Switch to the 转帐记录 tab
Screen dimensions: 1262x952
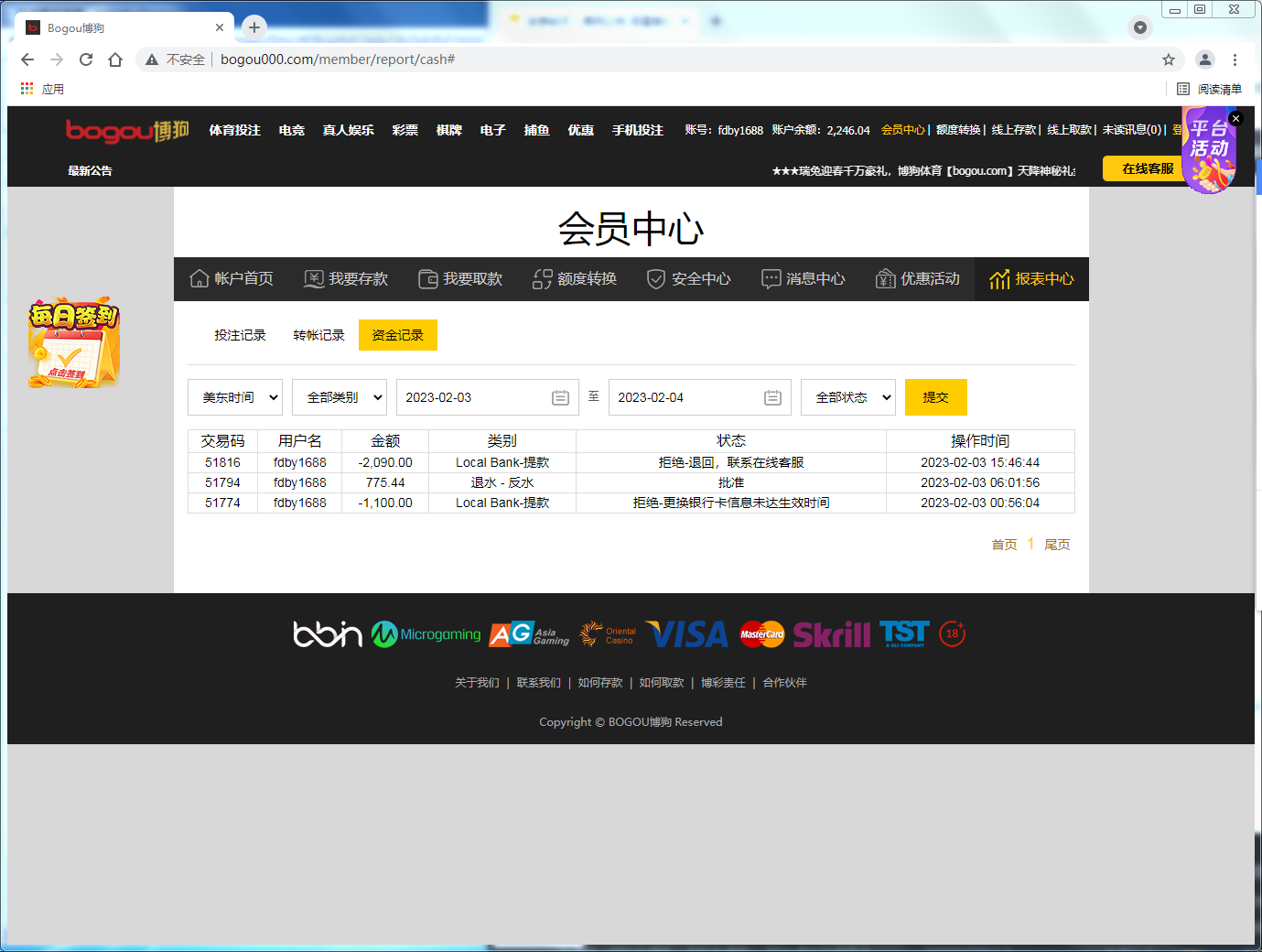pyautogui.click(x=318, y=335)
